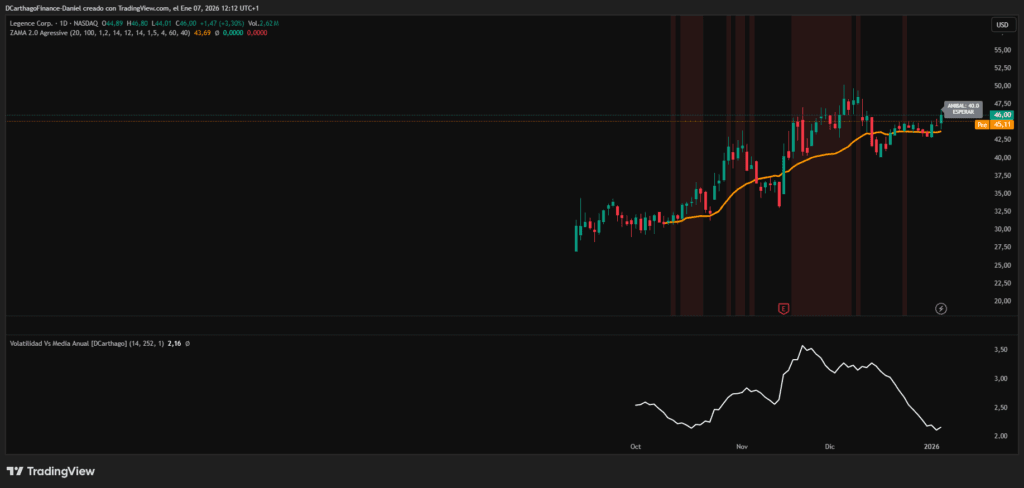The width and height of the screenshot is (1024, 488).
Task: Click the Oct label on time axis
Action: 636,446
